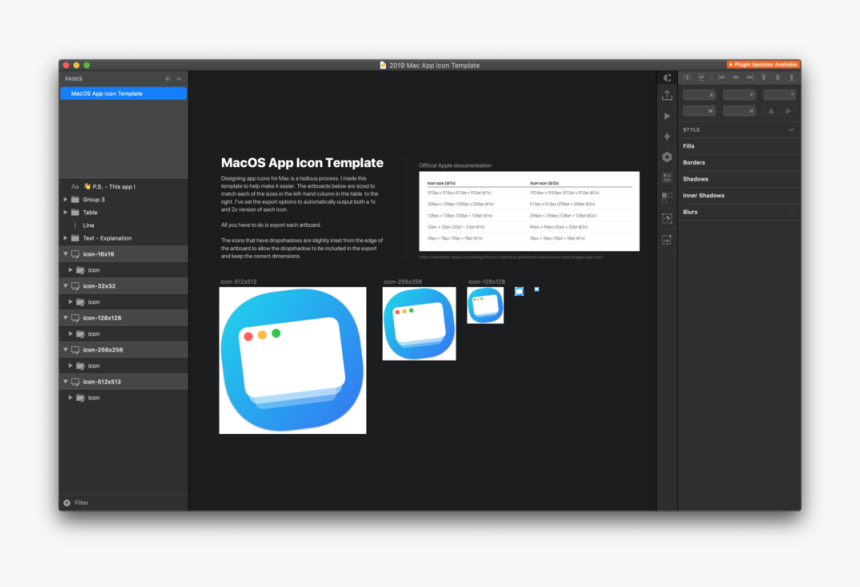Screen dimensions: 860x587
Task: Collapse the icon-16x16 artboard
Action: tap(65, 254)
